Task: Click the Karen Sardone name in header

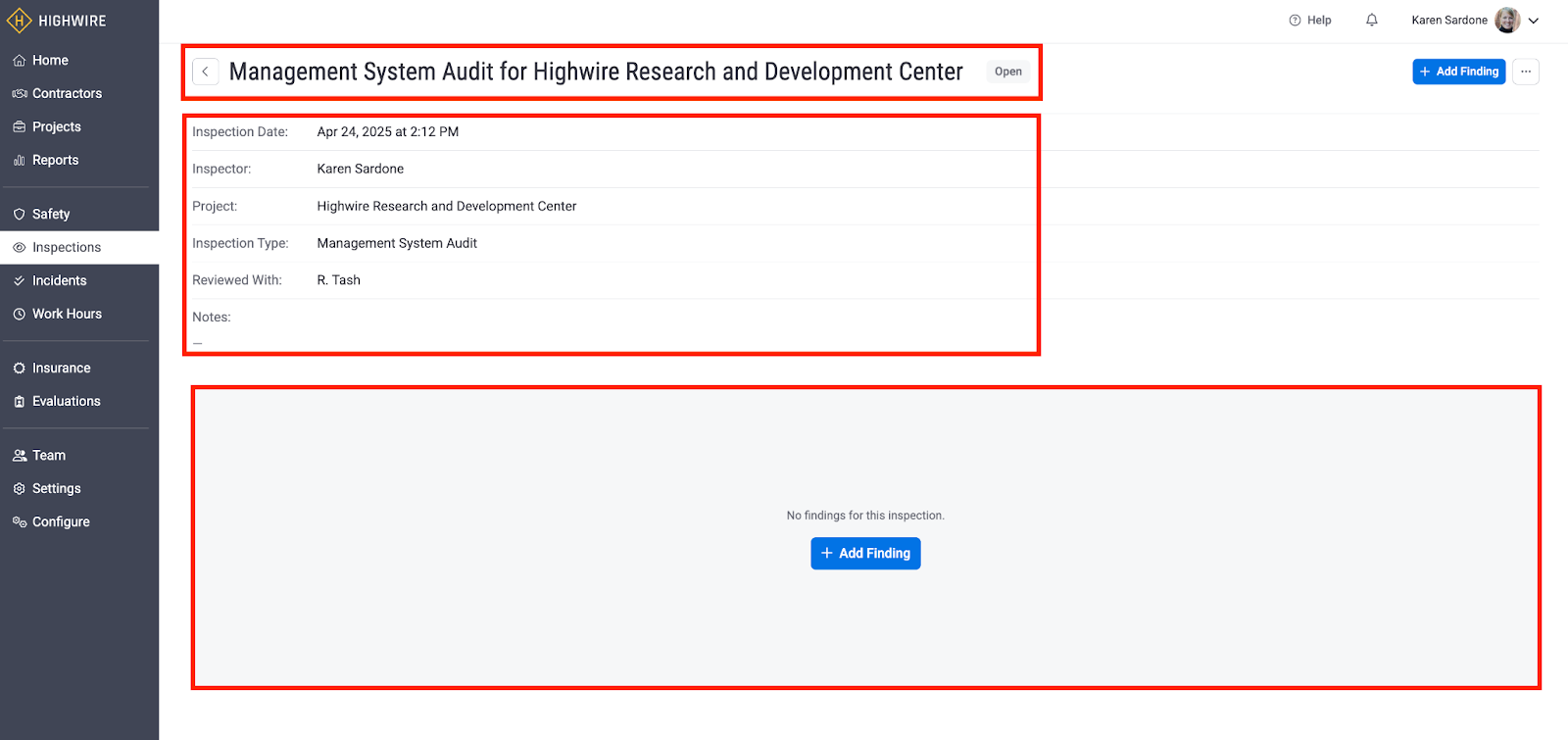Action: [1449, 21]
